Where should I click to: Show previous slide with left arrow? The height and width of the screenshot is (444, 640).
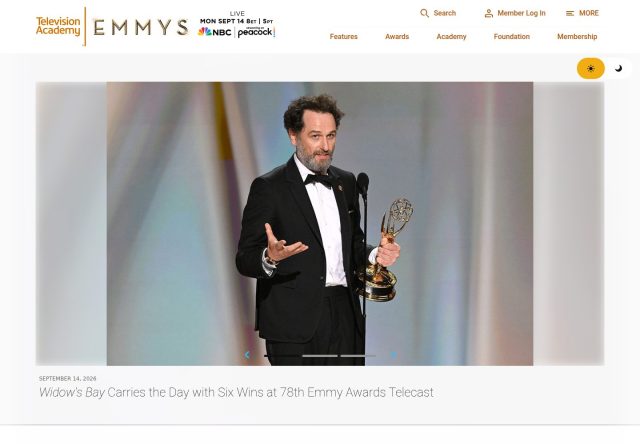(x=247, y=355)
